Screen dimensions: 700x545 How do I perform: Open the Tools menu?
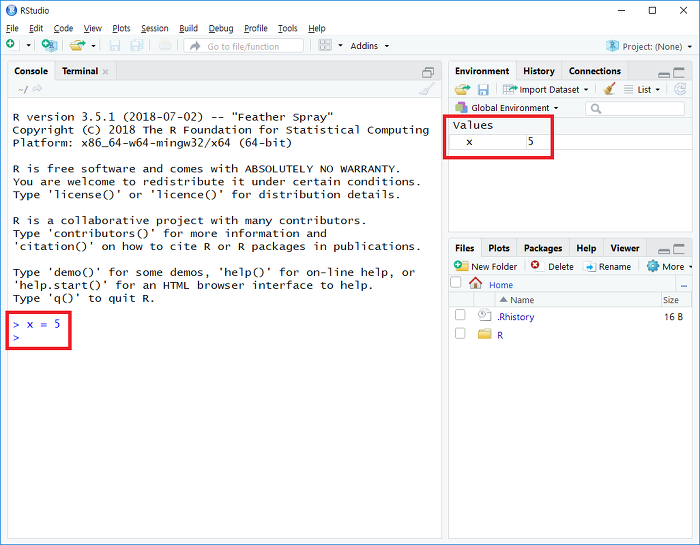coord(288,28)
